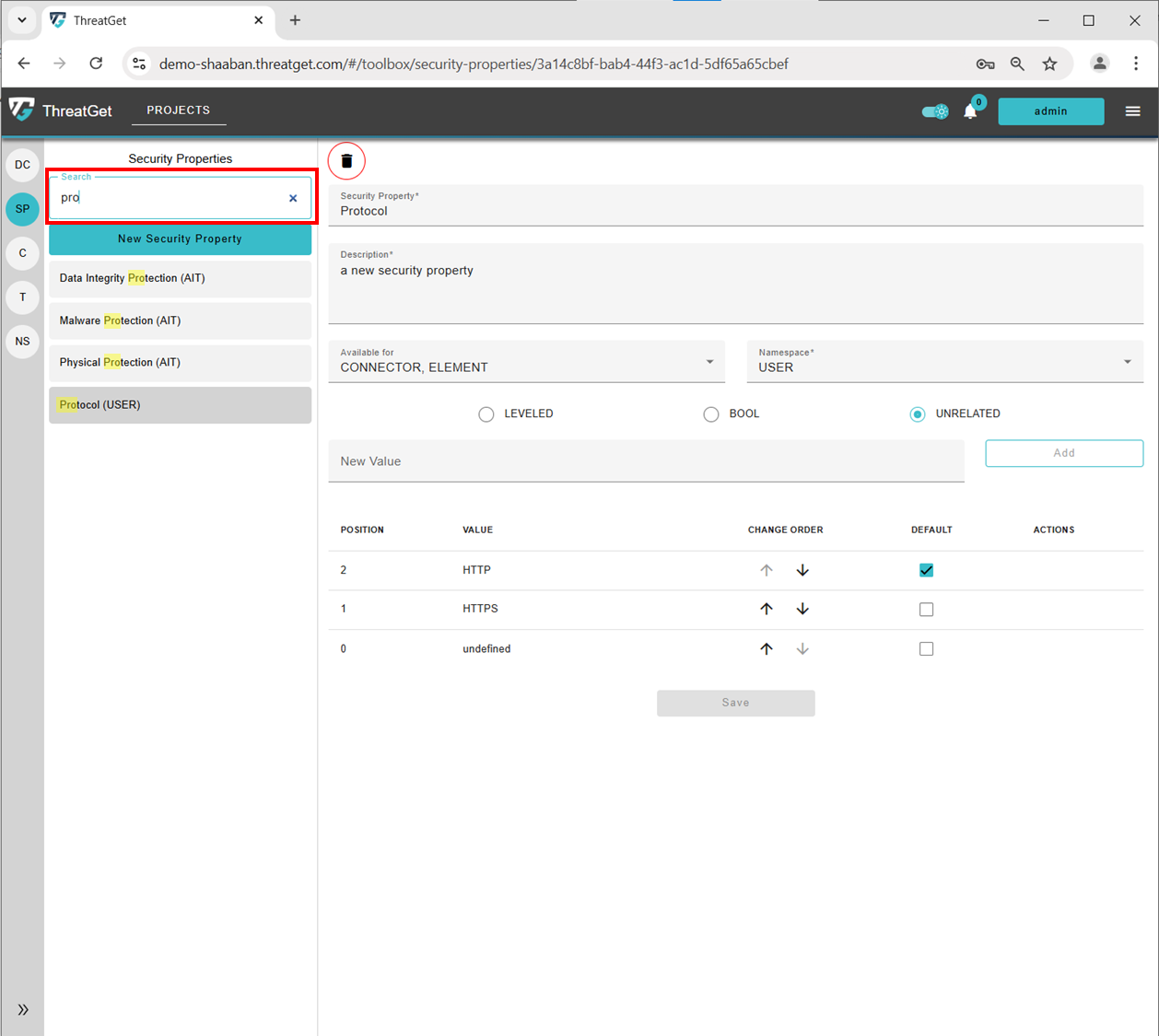Select Data Integrity Protection (AIT)
Screen dimensions: 1159x1036
click(180, 278)
